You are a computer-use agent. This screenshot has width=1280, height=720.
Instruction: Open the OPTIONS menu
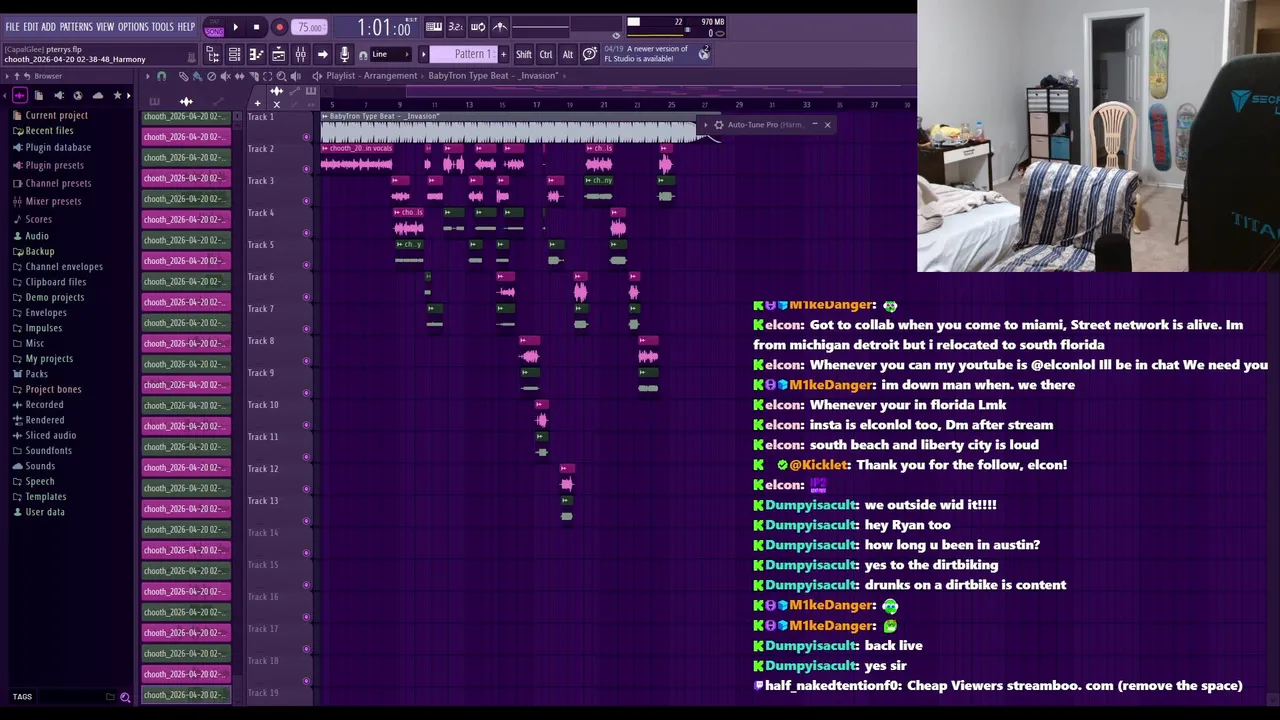(x=133, y=27)
